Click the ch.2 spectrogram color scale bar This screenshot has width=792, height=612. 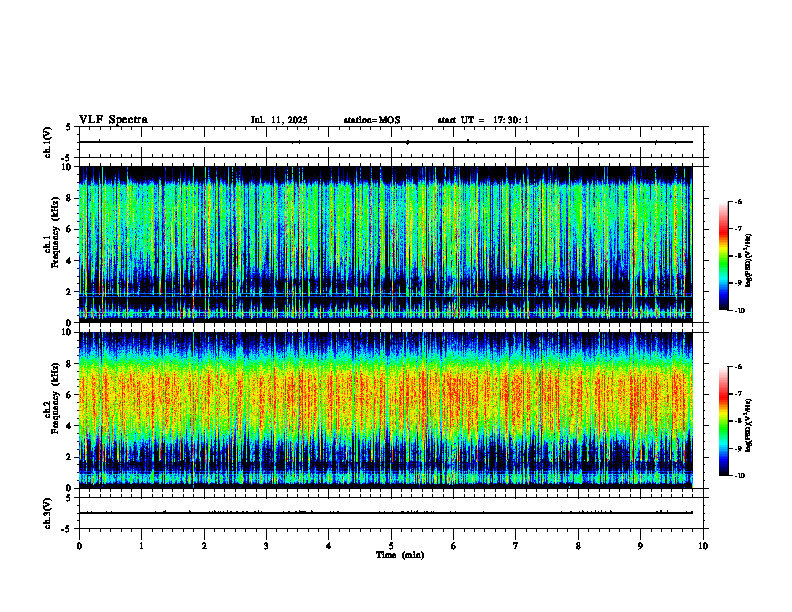(723, 421)
